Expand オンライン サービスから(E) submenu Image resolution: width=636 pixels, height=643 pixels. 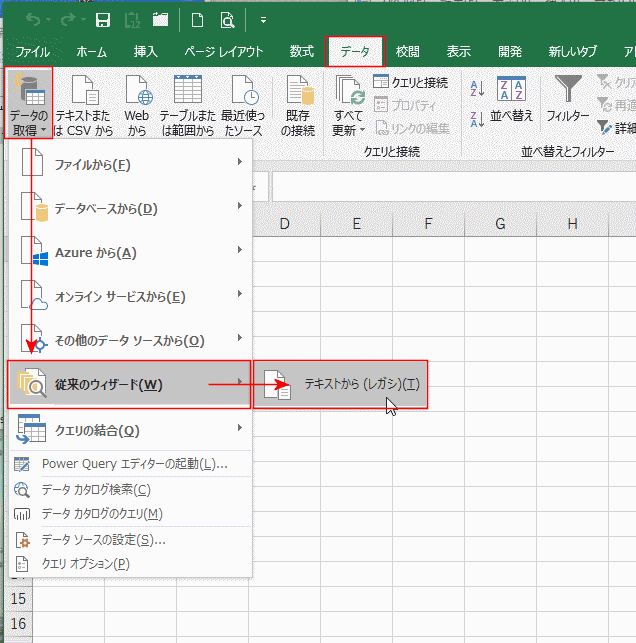point(130,296)
